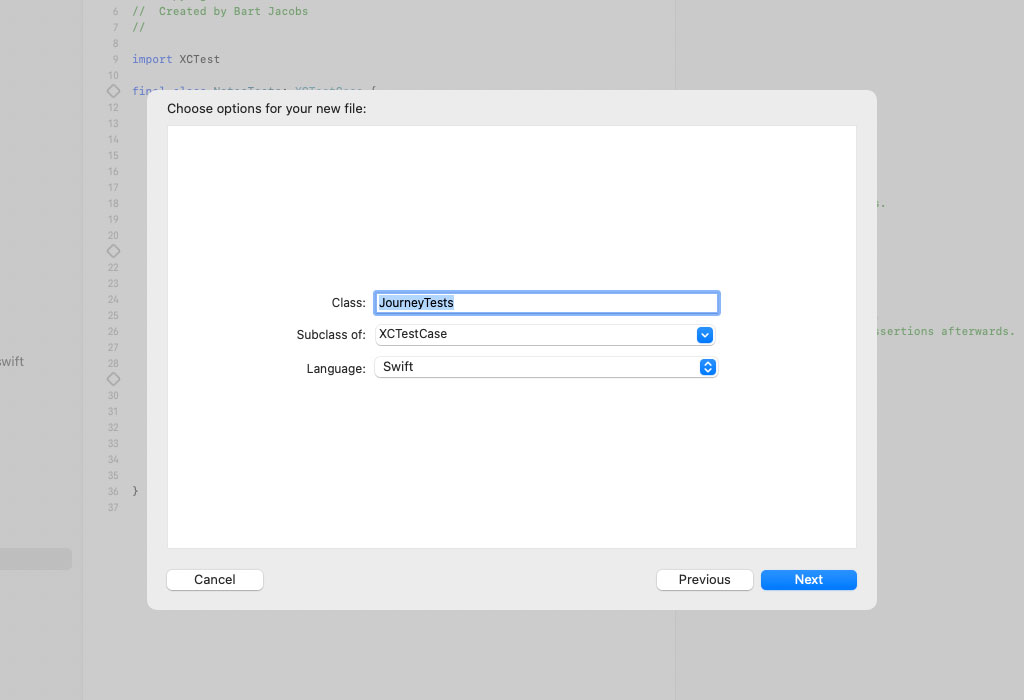Click the test diamond beside line 11
This screenshot has height=700, width=1024.
click(113, 91)
